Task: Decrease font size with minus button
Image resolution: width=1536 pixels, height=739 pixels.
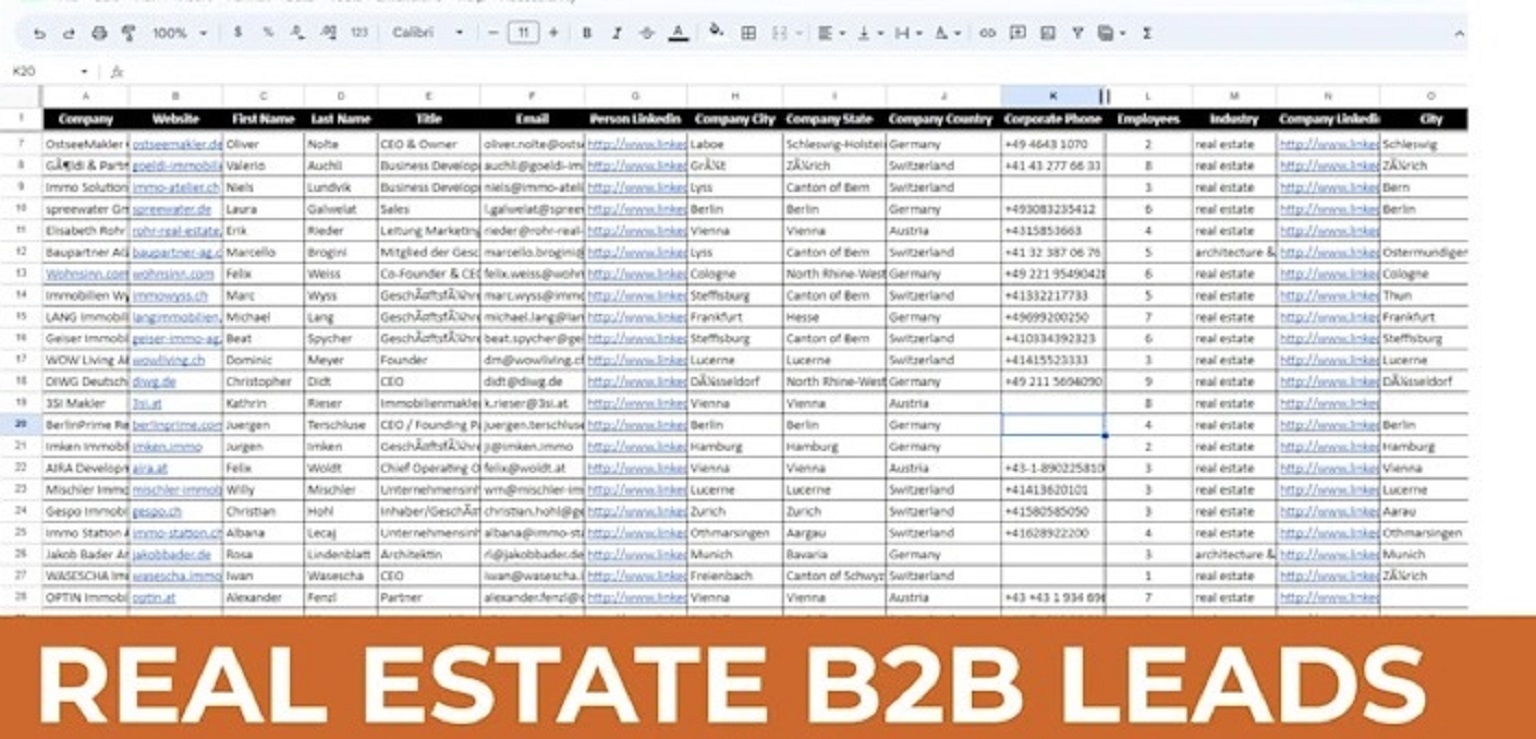Action: tap(492, 33)
